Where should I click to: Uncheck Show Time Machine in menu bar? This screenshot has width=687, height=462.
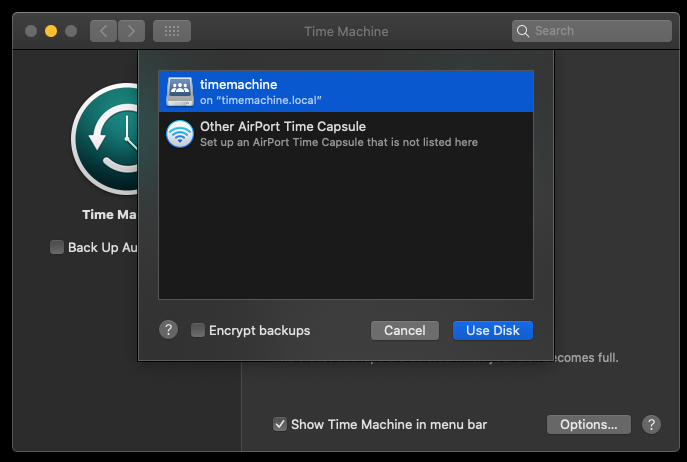[280, 424]
